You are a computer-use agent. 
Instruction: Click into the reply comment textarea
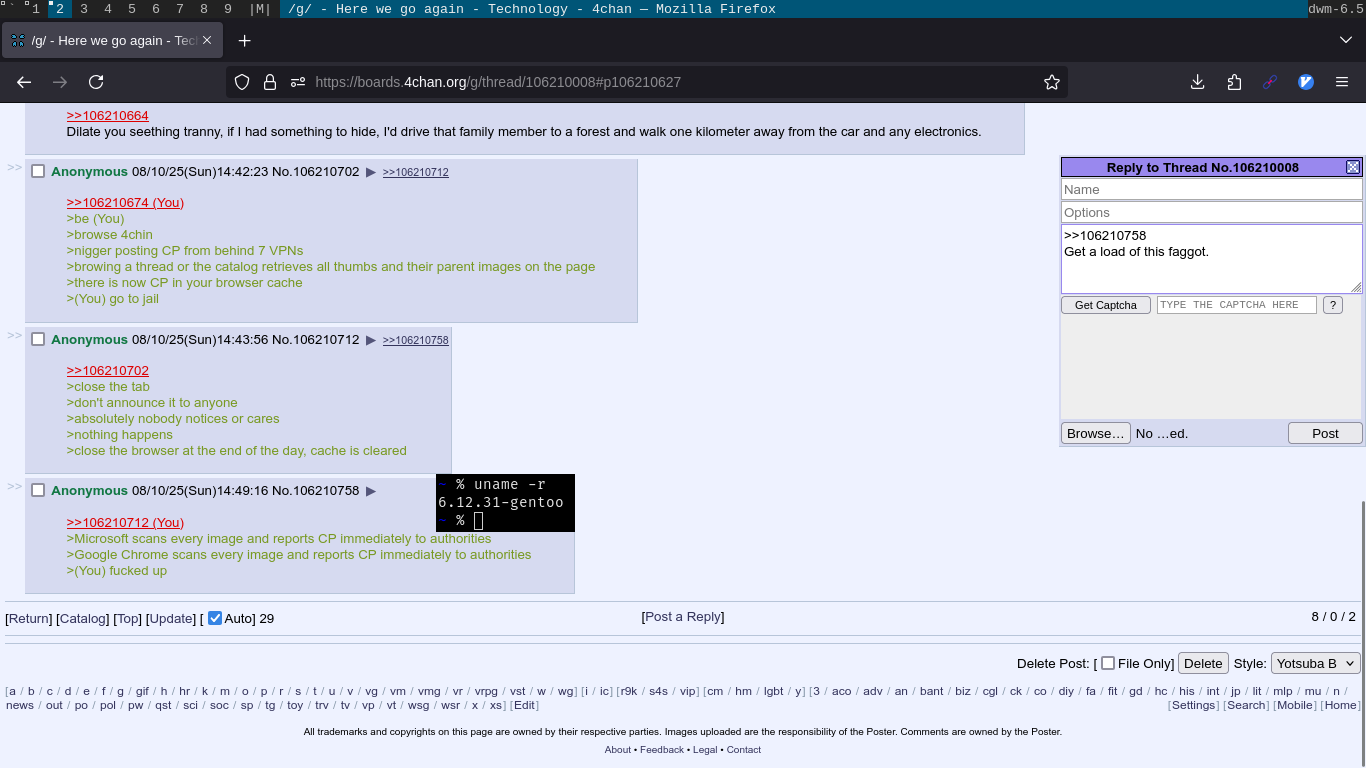[x=1212, y=259]
